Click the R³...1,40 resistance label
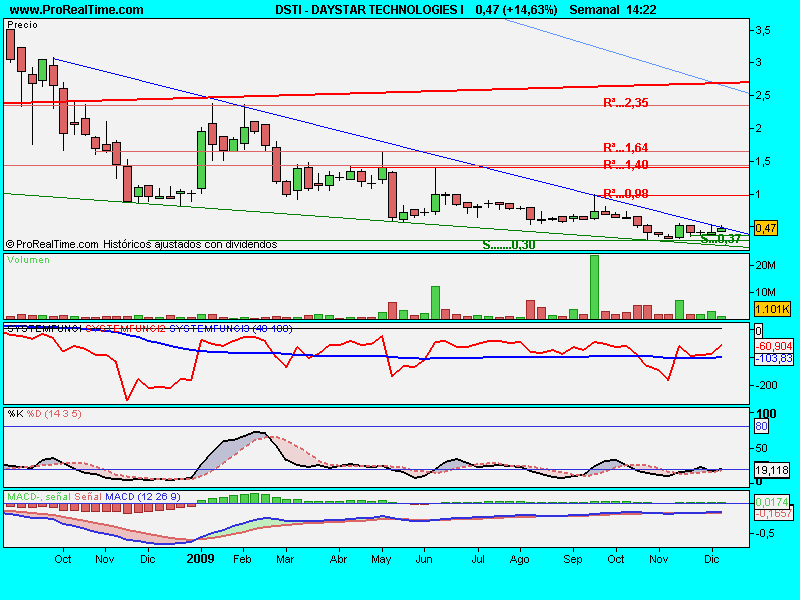 pyautogui.click(x=626, y=164)
